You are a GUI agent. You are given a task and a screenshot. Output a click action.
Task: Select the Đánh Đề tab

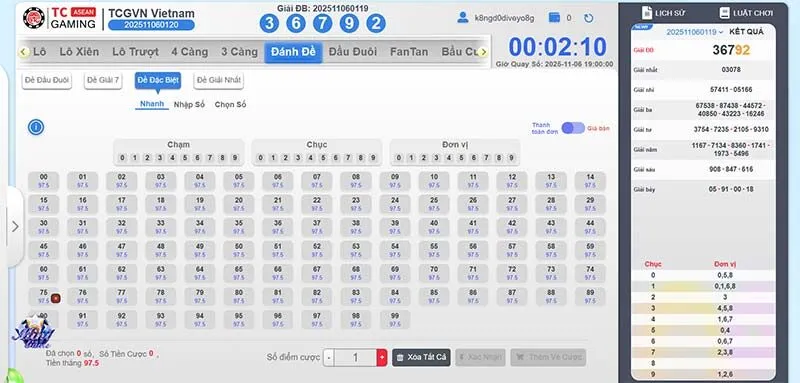click(x=293, y=52)
